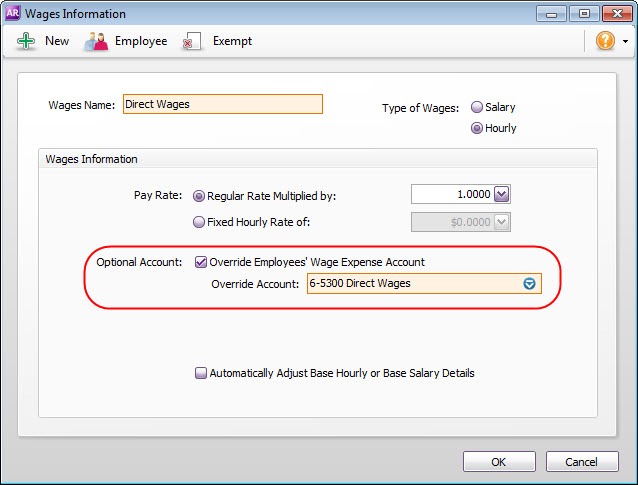This screenshot has width=638, height=485.
Task: Open the 1.0000 rate multiplier dropdown
Action: click(x=502, y=195)
